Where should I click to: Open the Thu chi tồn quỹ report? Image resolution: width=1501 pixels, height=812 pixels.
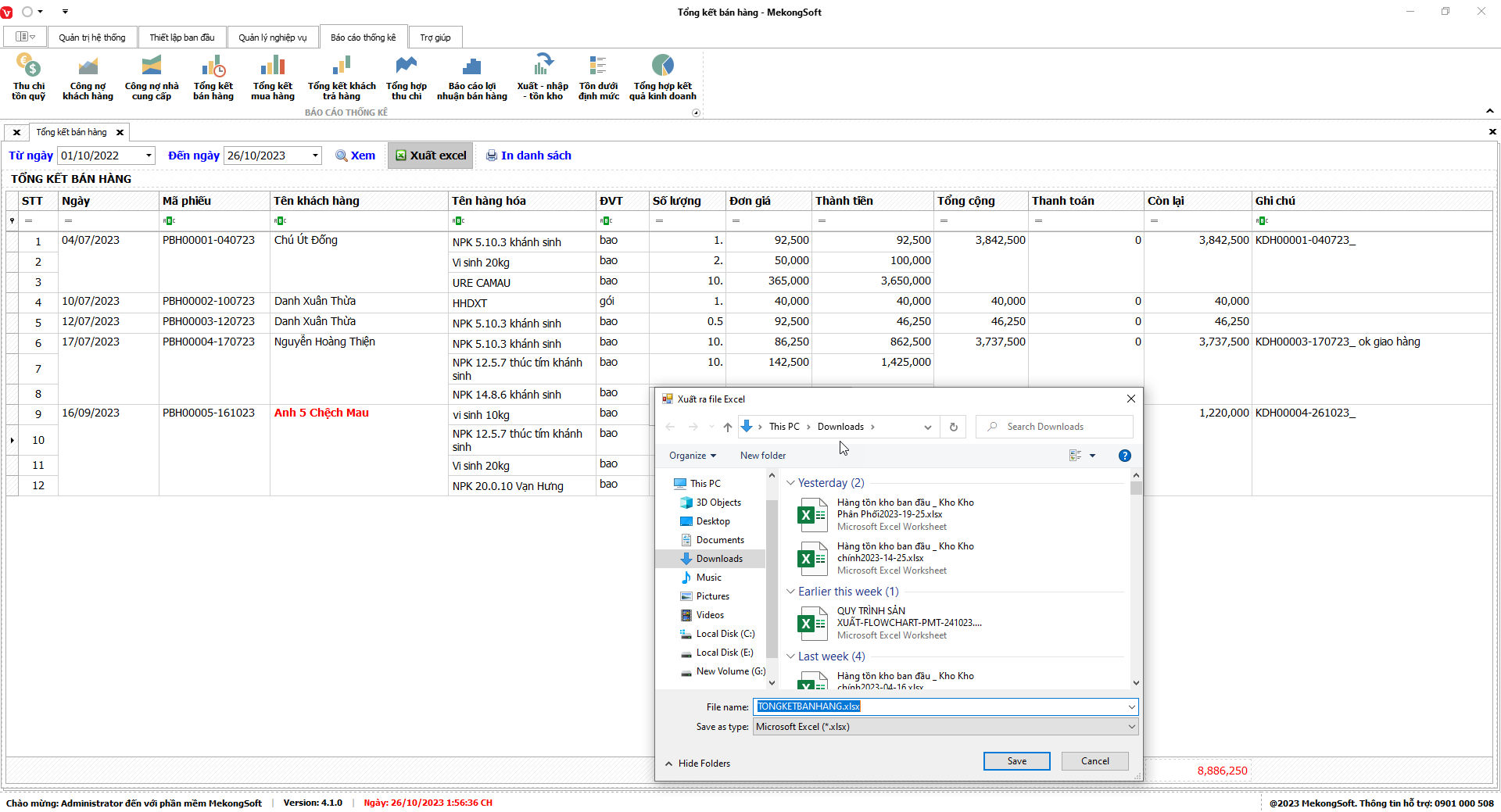tap(28, 77)
